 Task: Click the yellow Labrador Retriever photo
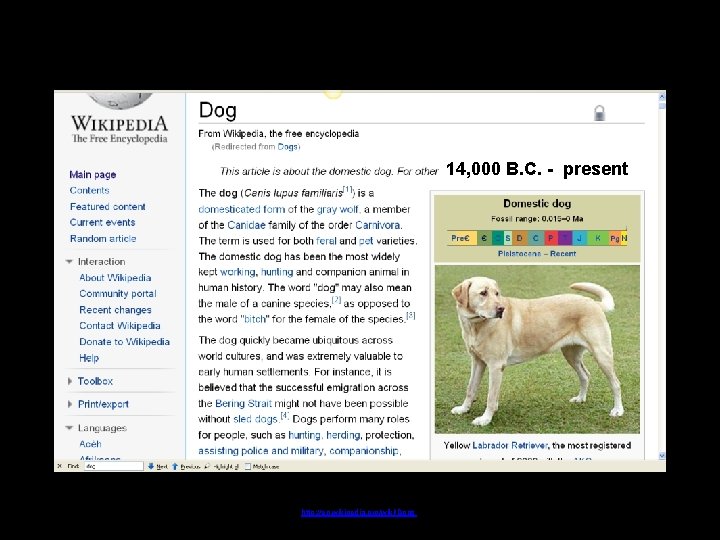[537, 349]
